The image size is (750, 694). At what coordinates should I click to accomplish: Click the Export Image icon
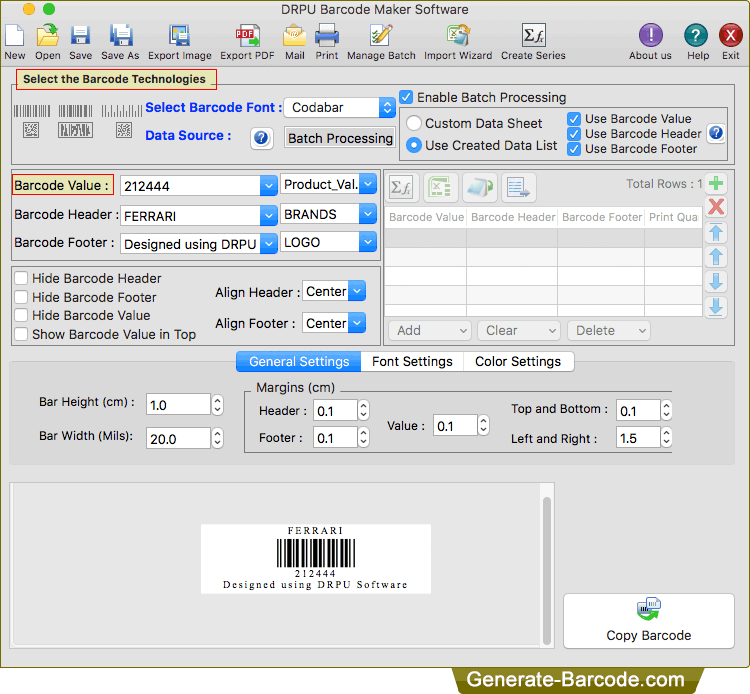179,36
